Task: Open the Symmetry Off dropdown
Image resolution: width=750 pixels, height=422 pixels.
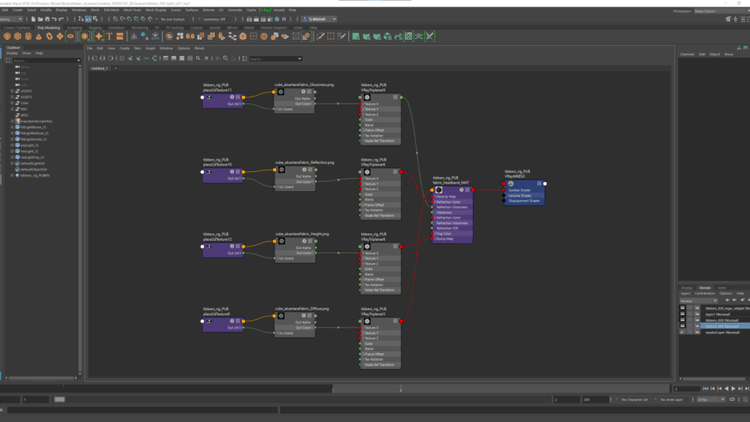Action: (215, 19)
